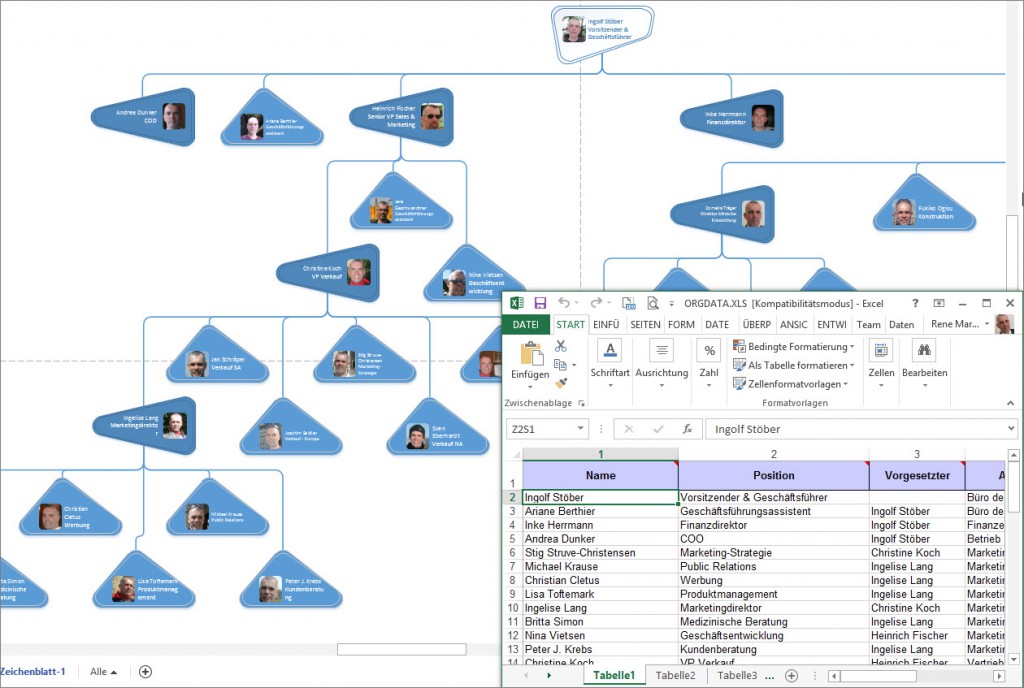1024x688 pixels.
Task: Select the Zahl percent formatting icon
Action: [708, 352]
